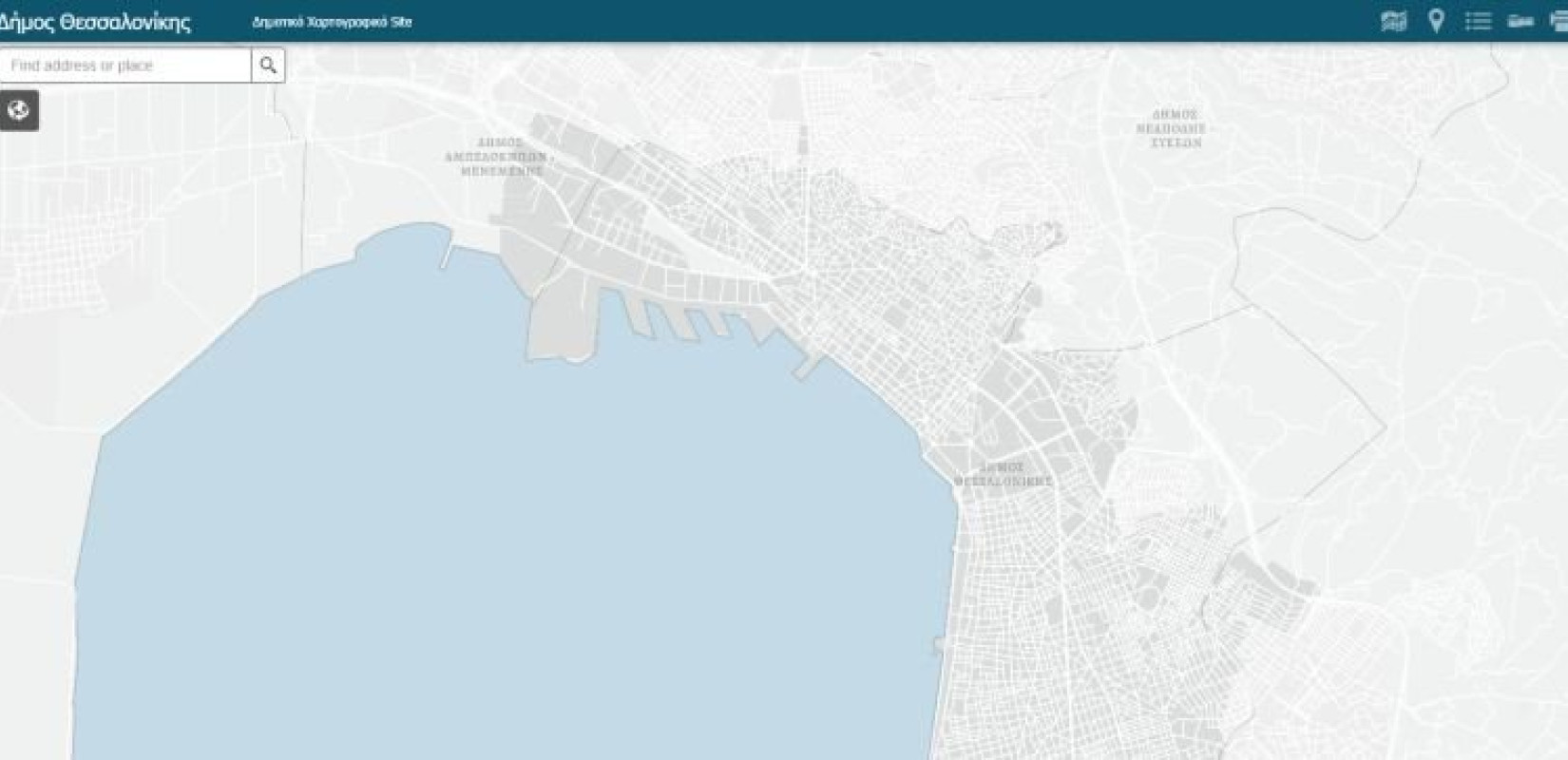Click the location pin marker icon
Viewport: 1568px width, 760px height.
pyautogui.click(x=1436, y=21)
